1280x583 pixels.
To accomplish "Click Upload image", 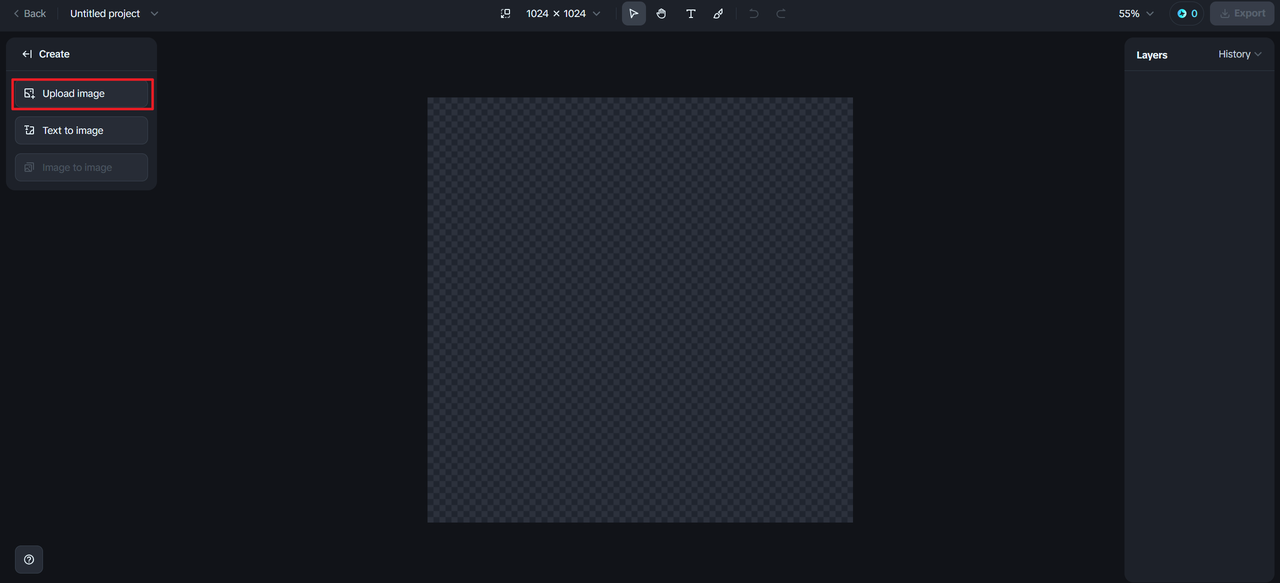I will (x=82, y=94).
